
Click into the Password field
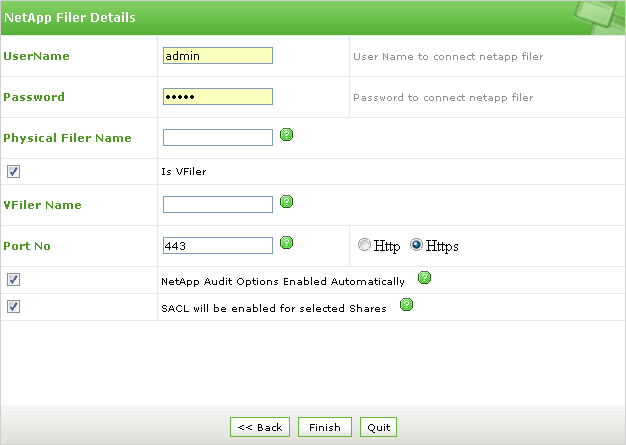pyautogui.click(x=217, y=97)
